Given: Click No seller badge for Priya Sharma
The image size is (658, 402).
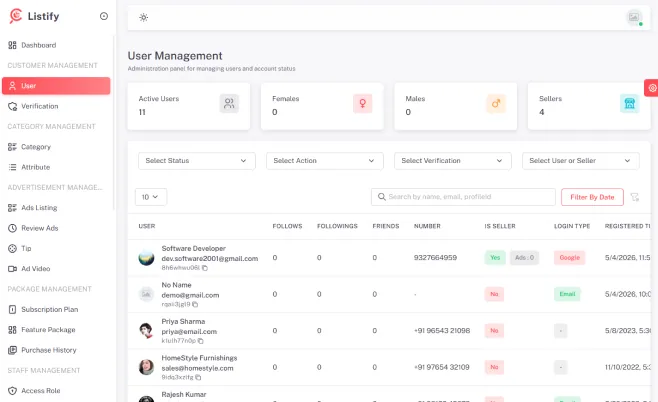Looking at the screenshot, I should (494, 331).
